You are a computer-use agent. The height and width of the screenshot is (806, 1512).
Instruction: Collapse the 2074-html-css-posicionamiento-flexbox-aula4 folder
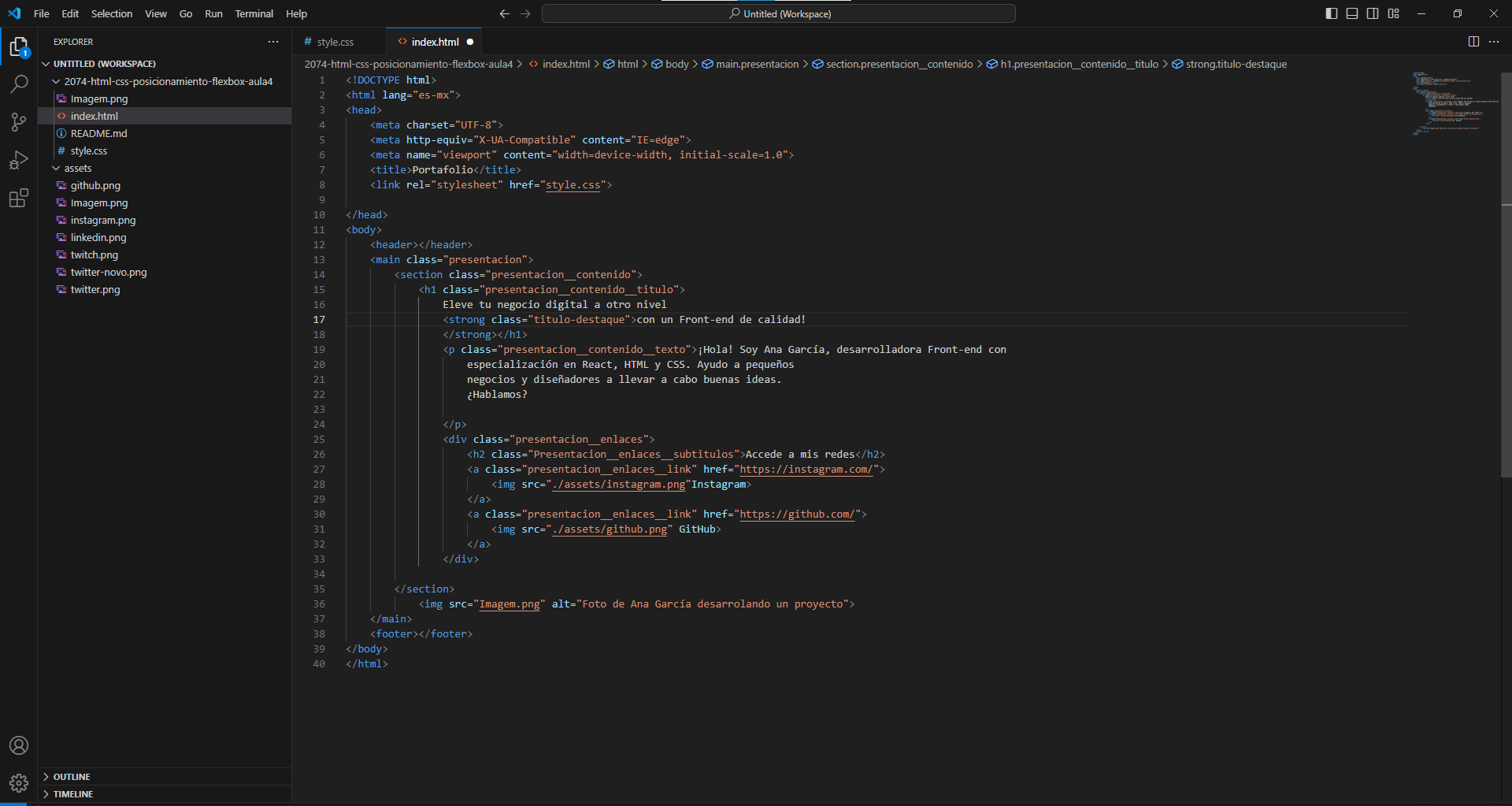click(x=165, y=81)
